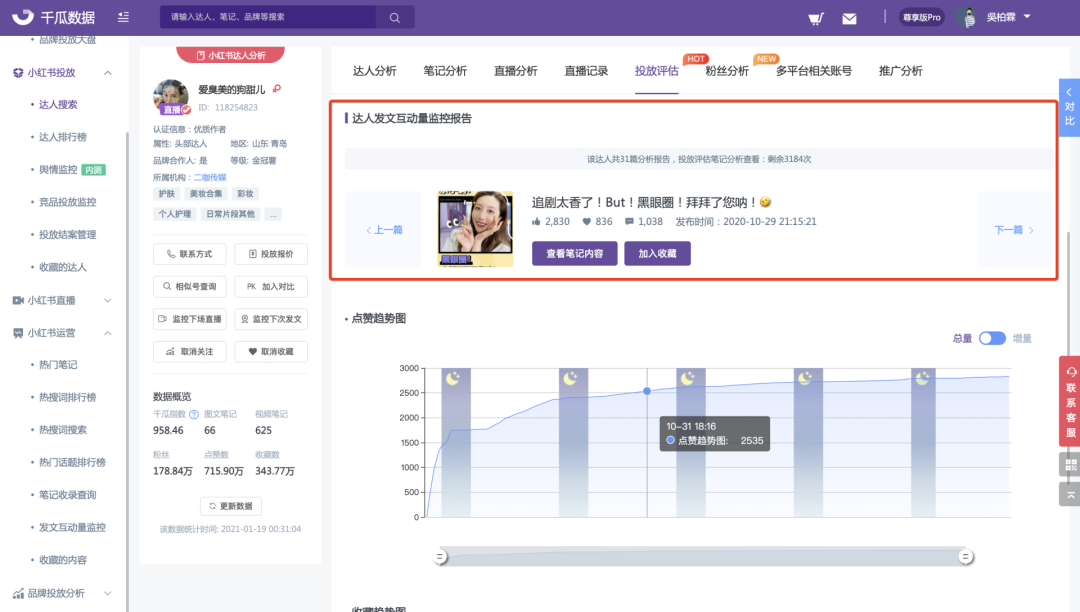The image size is (1080, 612).
Task: Open 发文互动量监控 in sidebar
Action: click(x=72, y=527)
